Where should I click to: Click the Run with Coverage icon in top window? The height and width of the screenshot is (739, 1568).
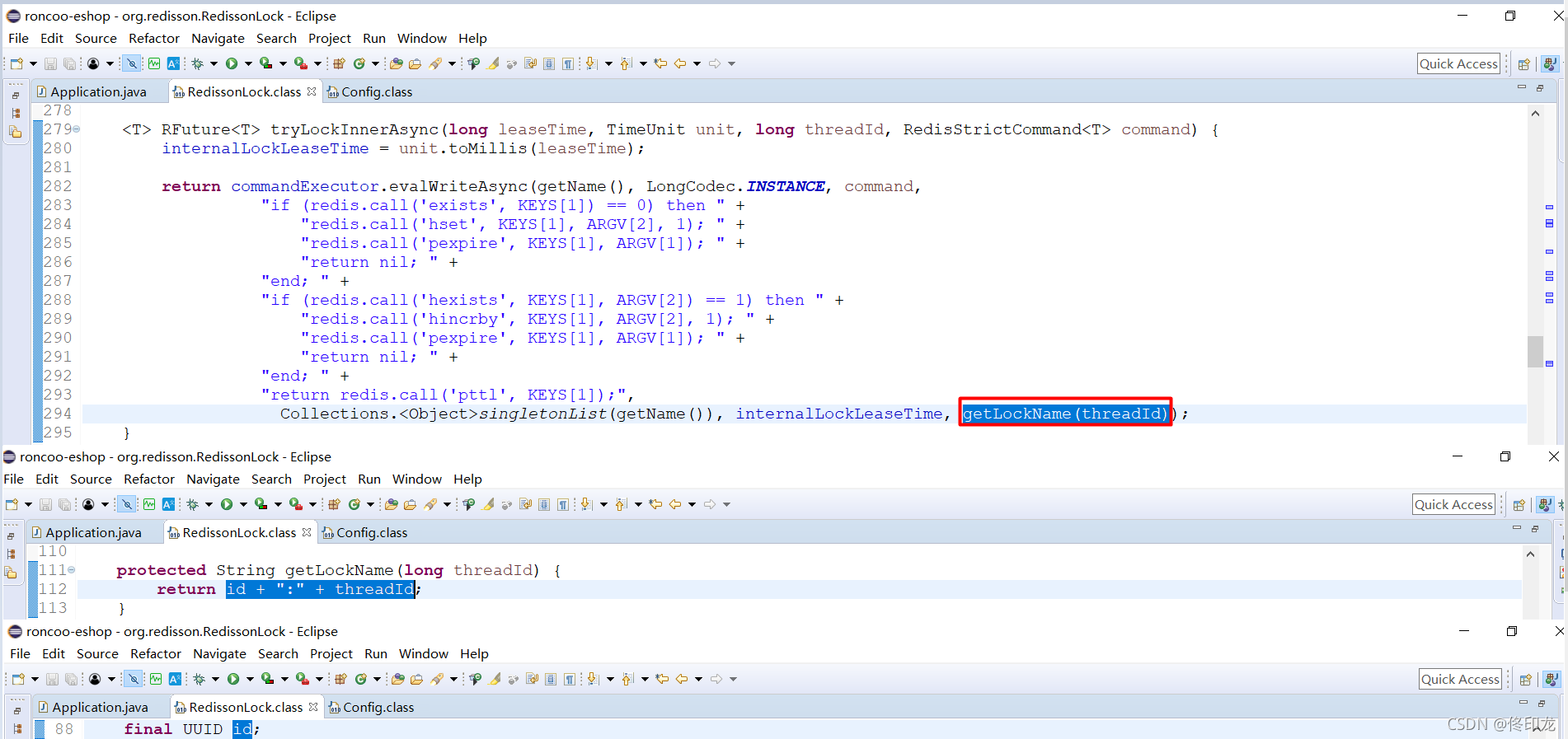tap(265, 63)
